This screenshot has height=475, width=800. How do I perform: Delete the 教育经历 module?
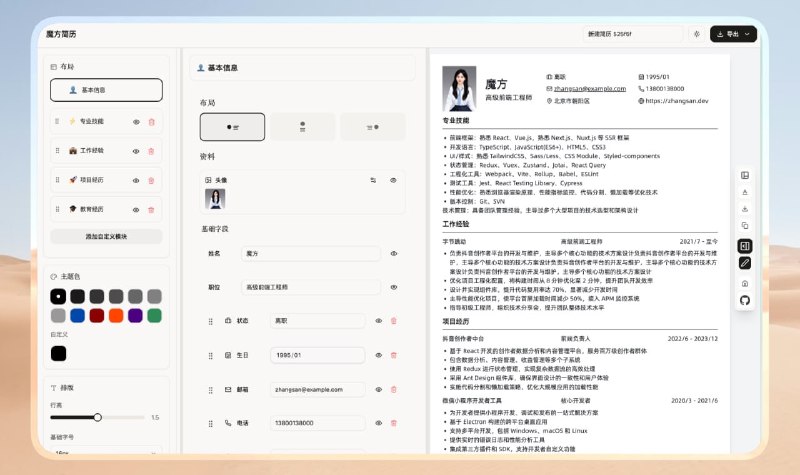[x=151, y=210]
